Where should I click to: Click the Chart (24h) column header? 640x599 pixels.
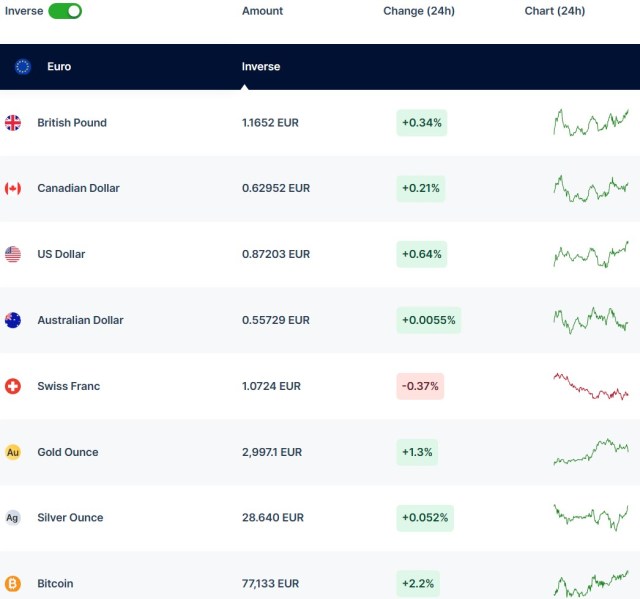tap(555, 11)
